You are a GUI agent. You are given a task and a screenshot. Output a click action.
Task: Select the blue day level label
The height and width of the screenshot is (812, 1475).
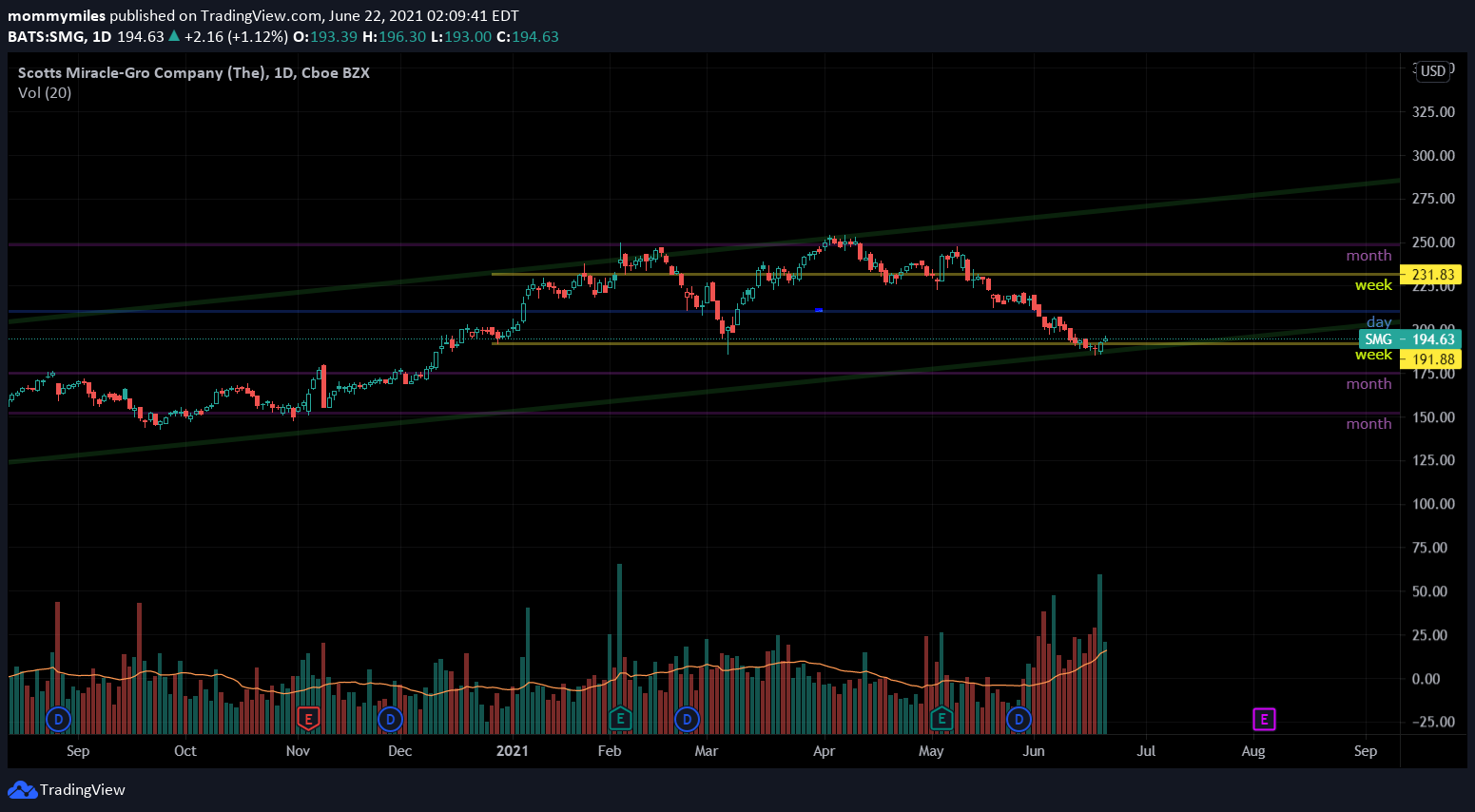point(1379,321)
